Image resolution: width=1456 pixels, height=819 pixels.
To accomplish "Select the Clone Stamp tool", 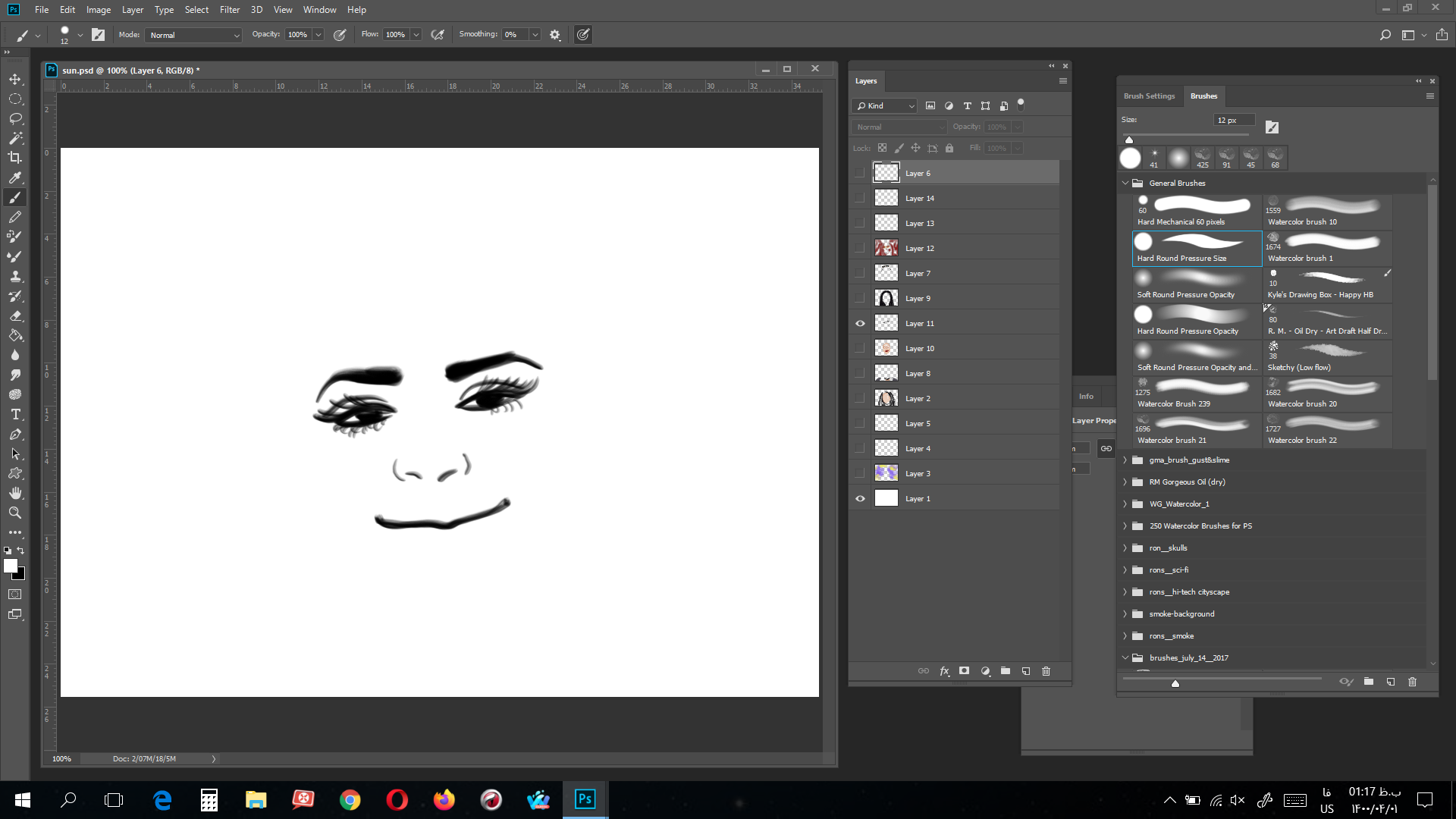I will click(15, 276).
